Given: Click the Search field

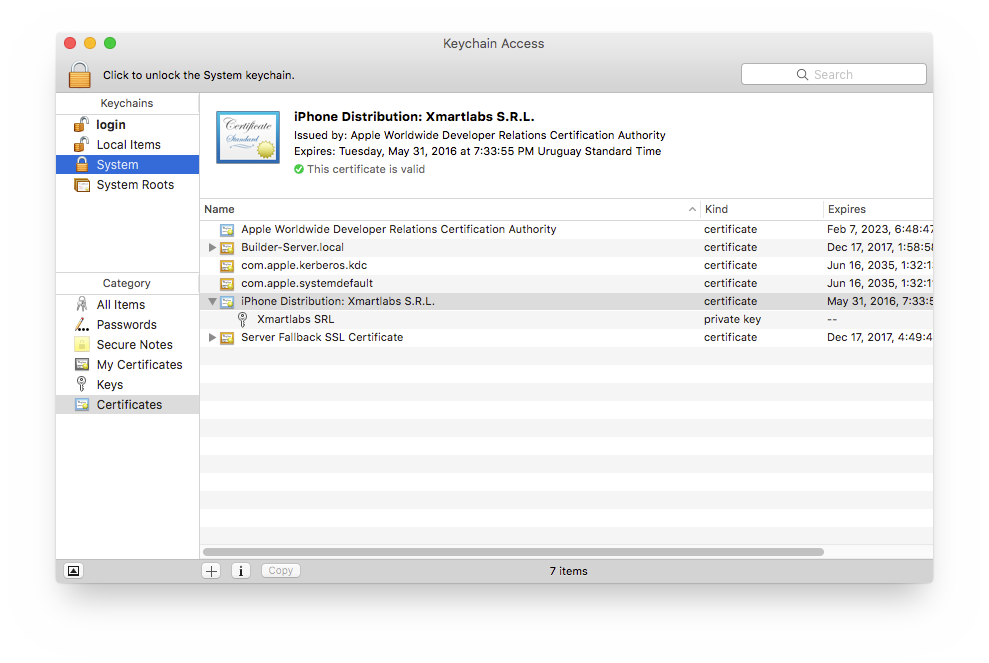Looking at the screenshot, I should coord(833,75).
